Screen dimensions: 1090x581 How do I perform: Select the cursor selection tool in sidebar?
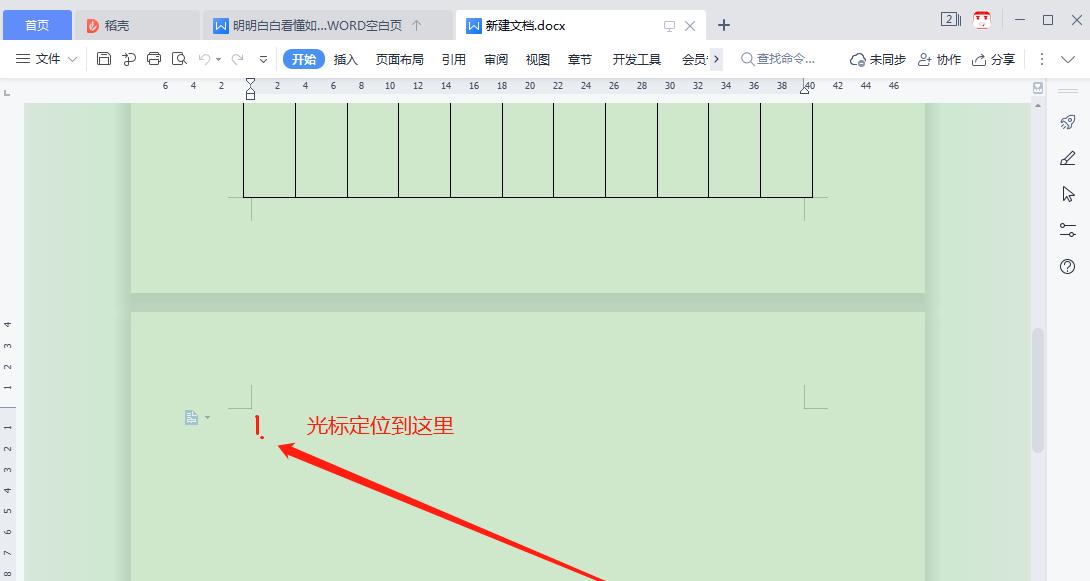[1068, 194]
